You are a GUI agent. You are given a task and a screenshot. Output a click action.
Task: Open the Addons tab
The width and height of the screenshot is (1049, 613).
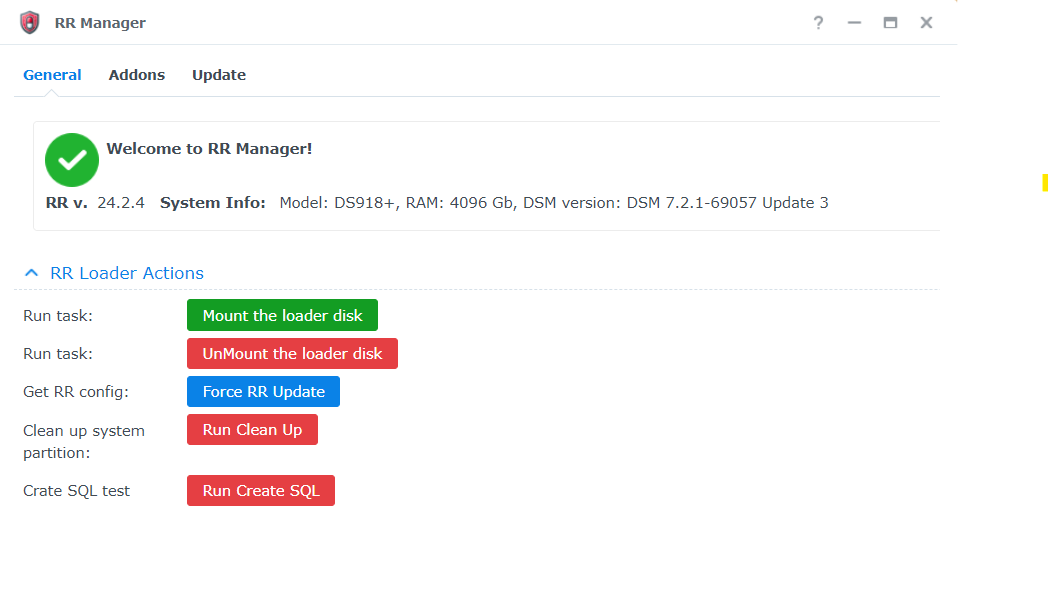(x=136, y=75)
